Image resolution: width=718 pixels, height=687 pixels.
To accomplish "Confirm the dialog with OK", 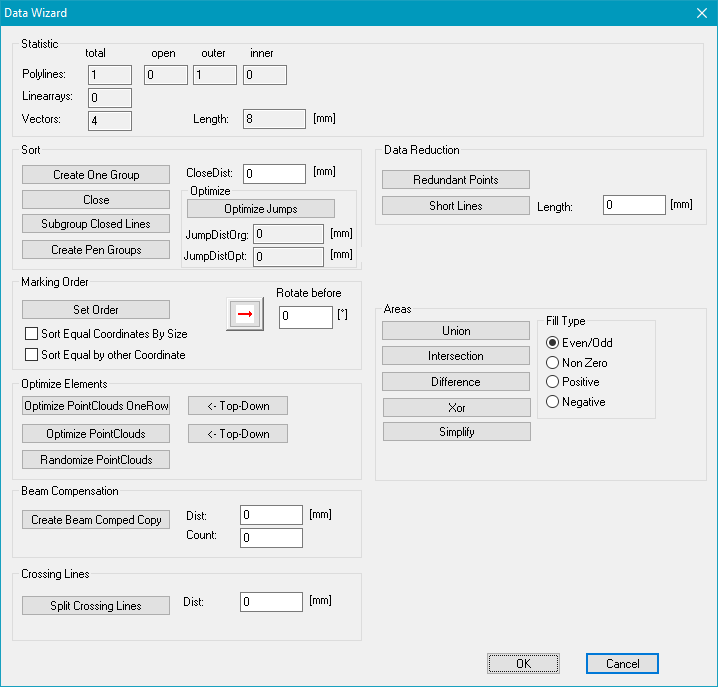I will (x=523, y=664).
